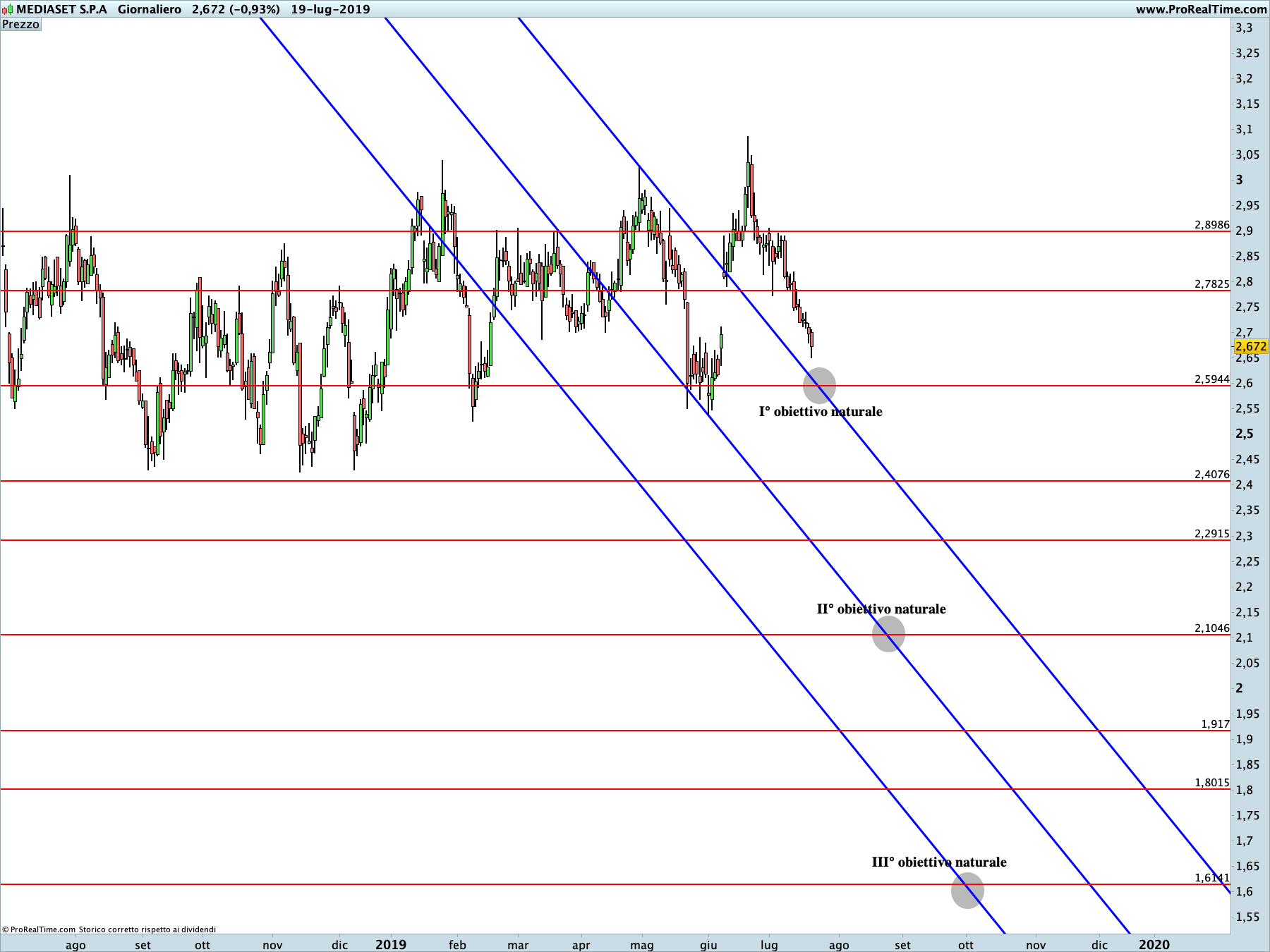Click the nov month label after ott 2019

(1036, 945)
